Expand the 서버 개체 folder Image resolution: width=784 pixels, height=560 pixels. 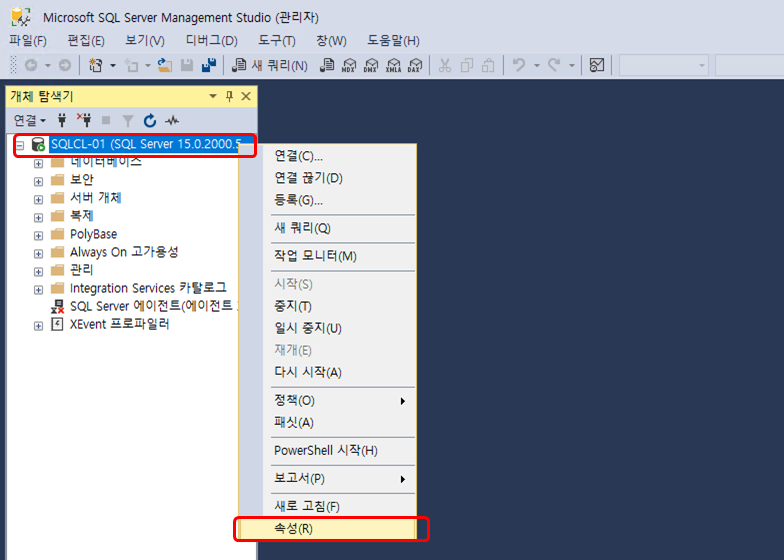[38, 200]
